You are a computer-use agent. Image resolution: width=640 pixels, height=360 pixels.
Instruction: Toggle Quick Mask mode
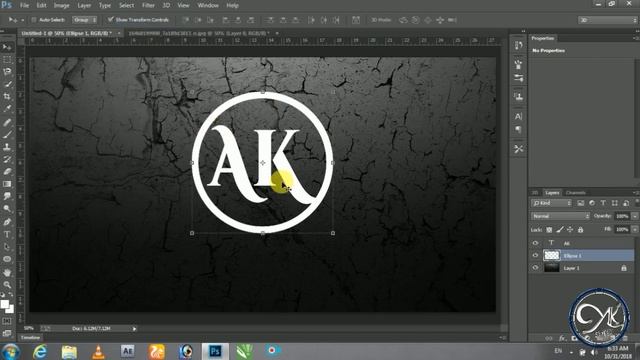coord(7,321)
